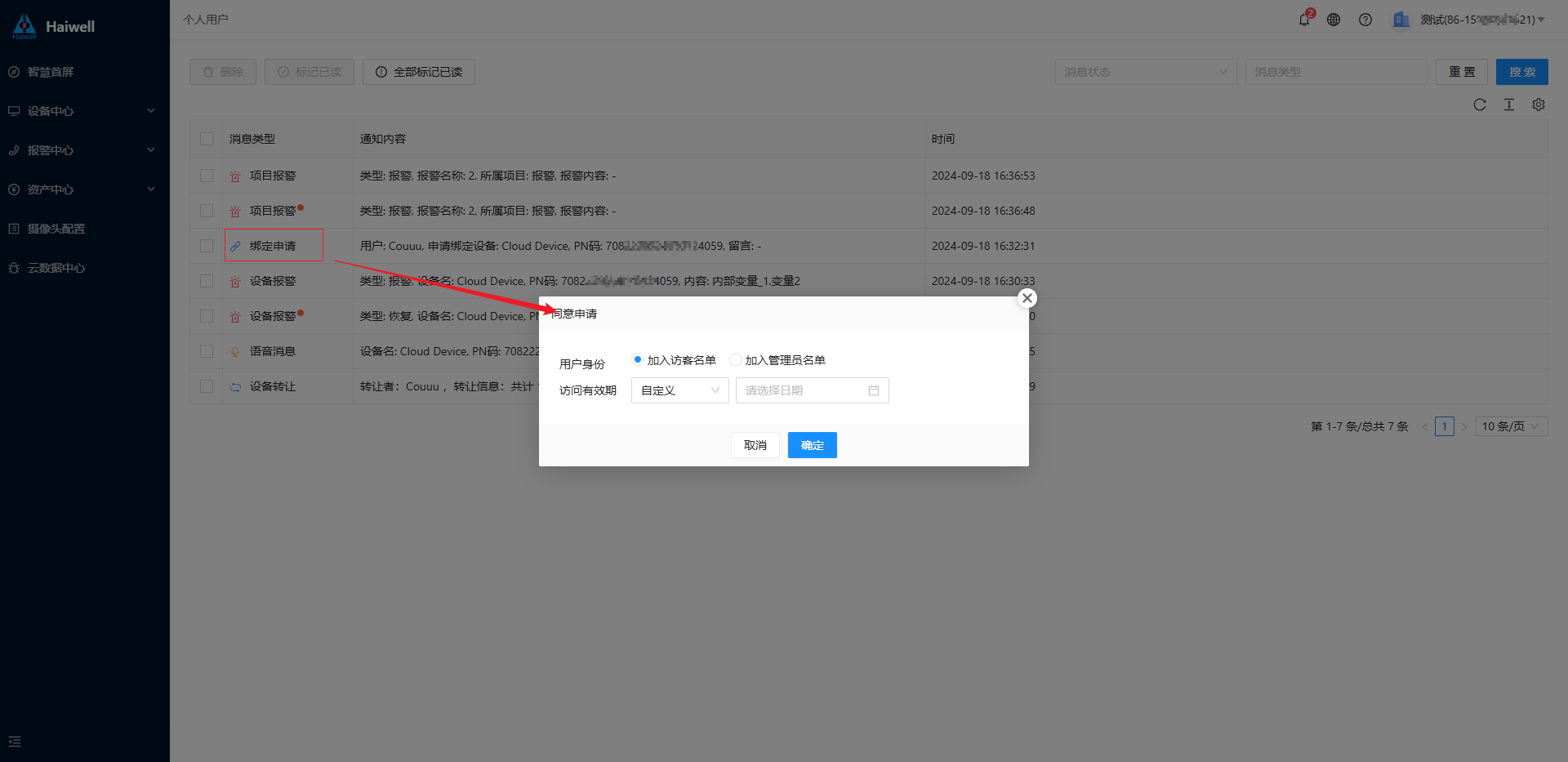This screenshot has height=762, width=1568.
Task: Open the notification bell icon
Action: 1304,20
